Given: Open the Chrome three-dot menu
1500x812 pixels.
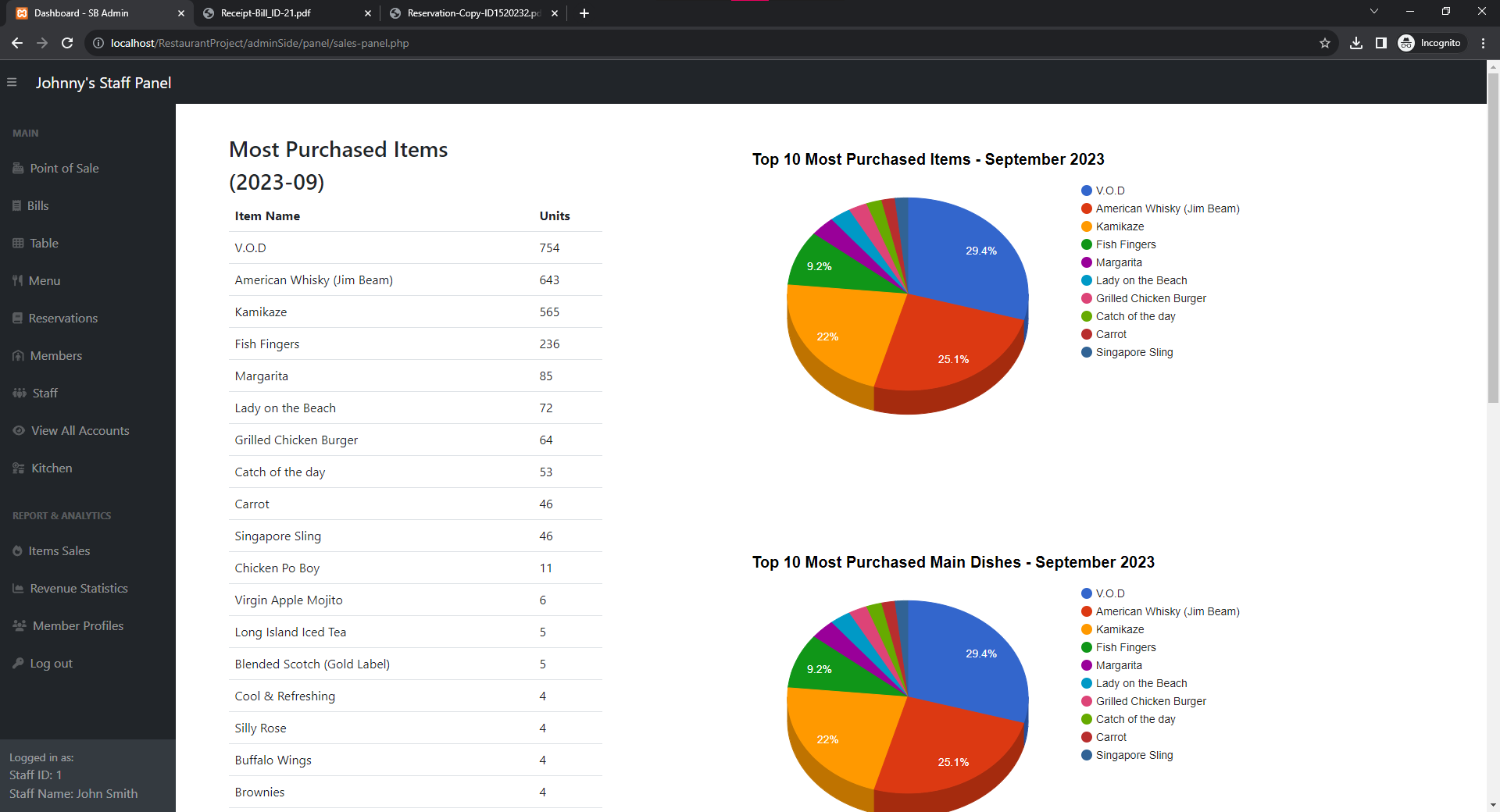Looking at the screenshot, I should click(1483, 43).
